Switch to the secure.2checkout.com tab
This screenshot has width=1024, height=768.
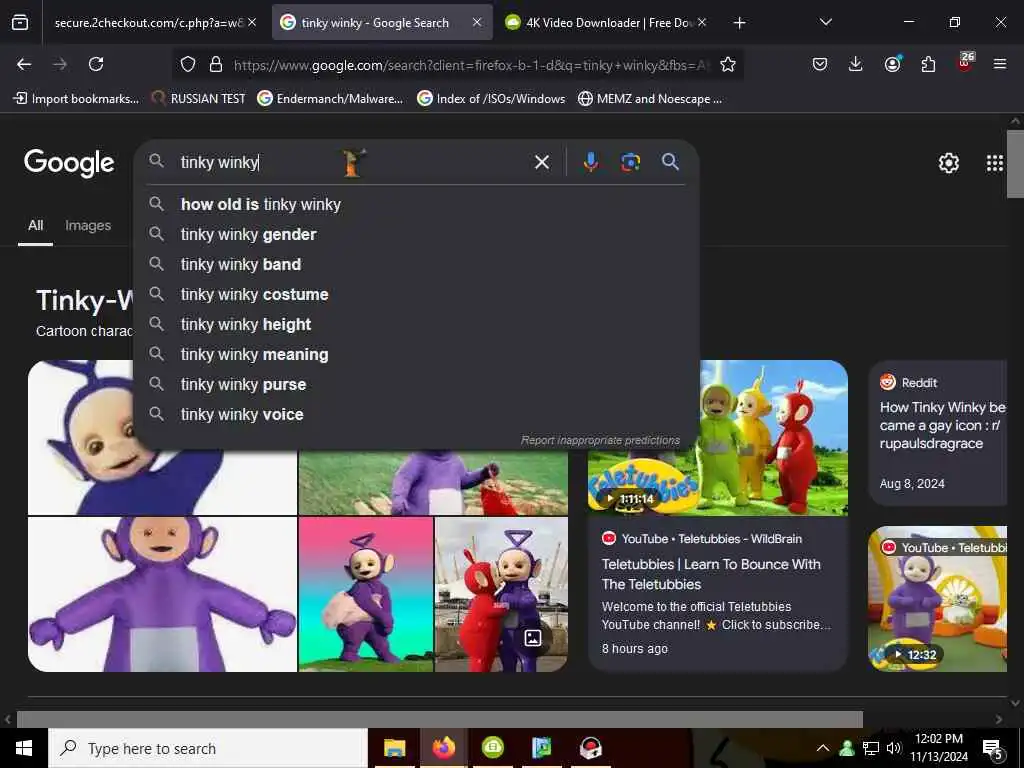149,23
